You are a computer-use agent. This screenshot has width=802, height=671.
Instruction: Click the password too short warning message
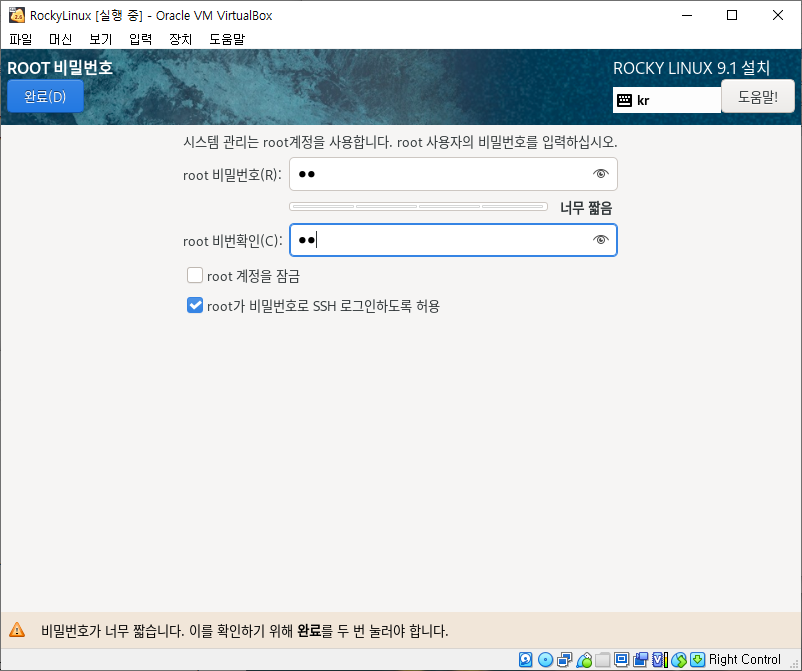pos(244,631)
